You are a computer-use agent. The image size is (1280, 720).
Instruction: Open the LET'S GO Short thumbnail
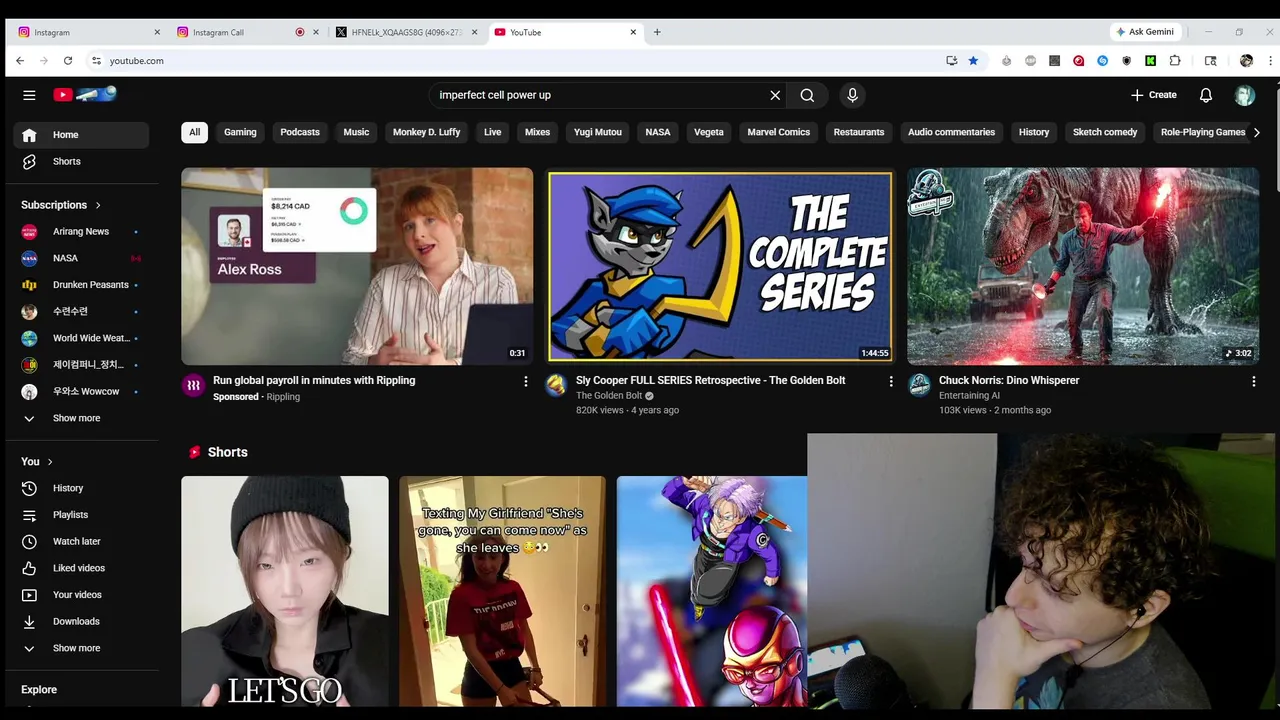[x=285, y=591]
